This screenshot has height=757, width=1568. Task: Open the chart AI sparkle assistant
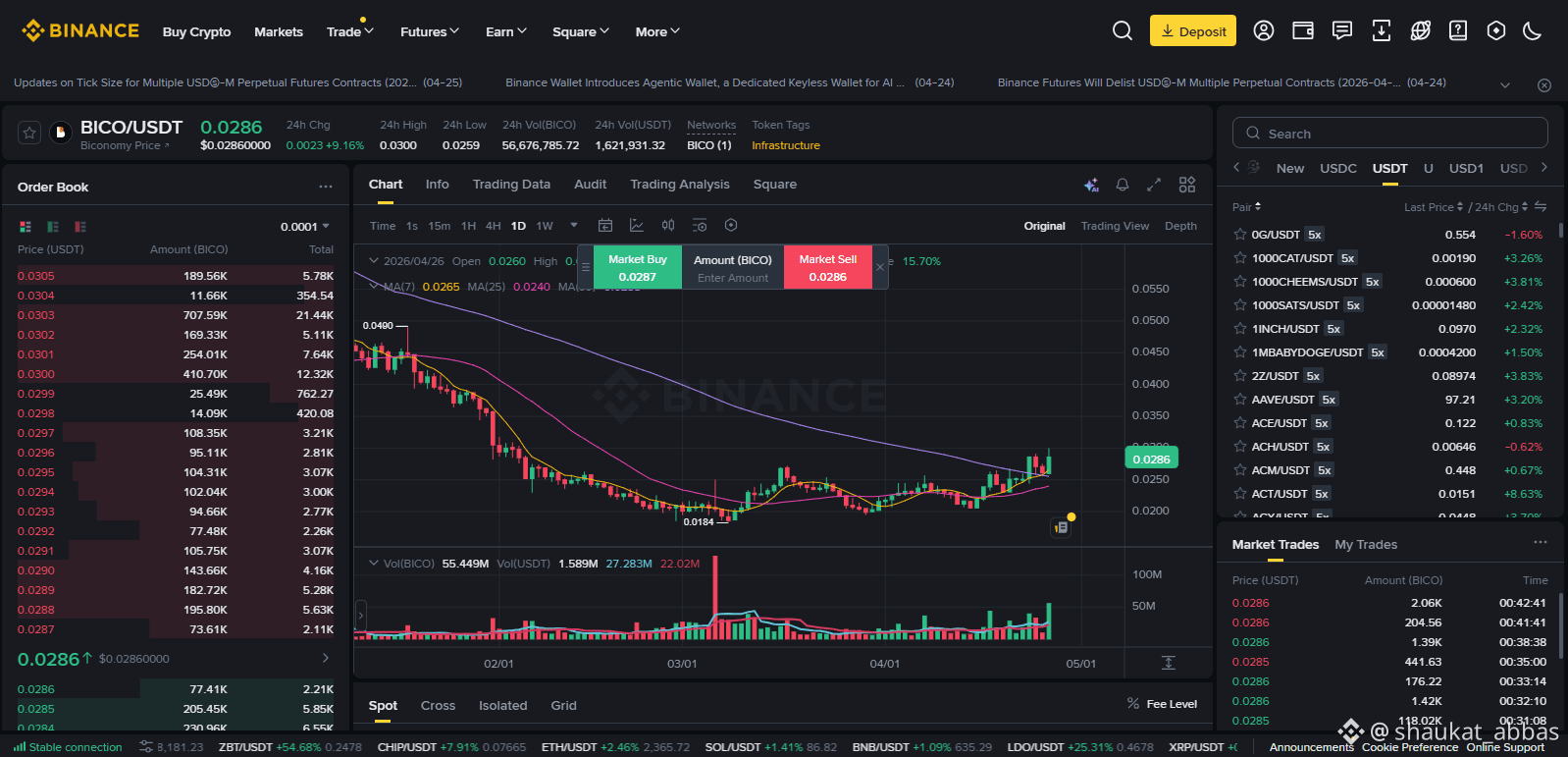pos(1091,185)
